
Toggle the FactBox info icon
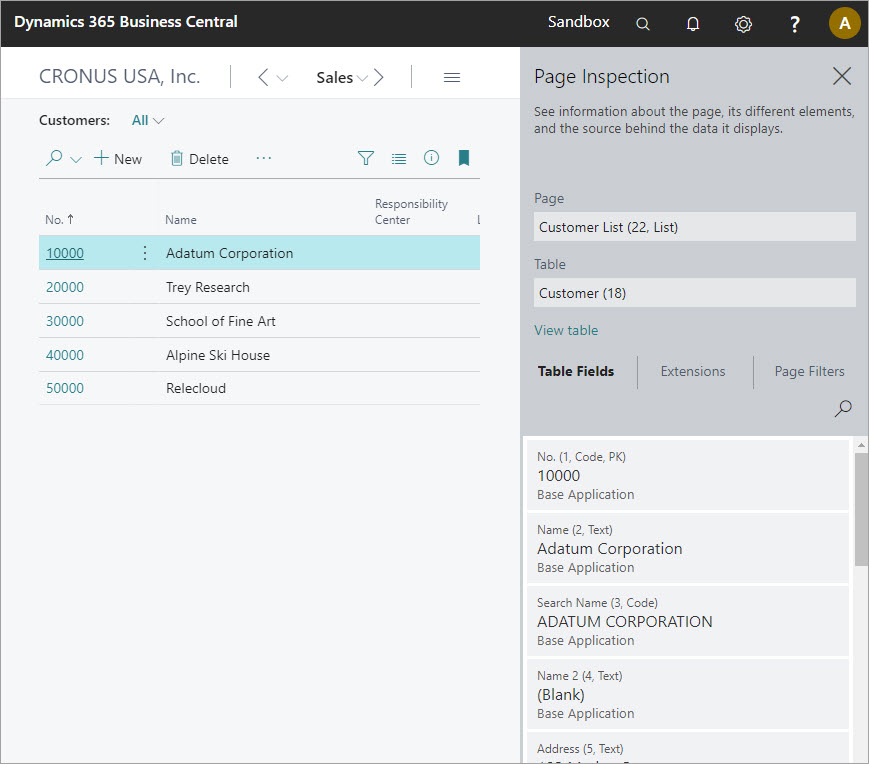click(x=431, y=158)
